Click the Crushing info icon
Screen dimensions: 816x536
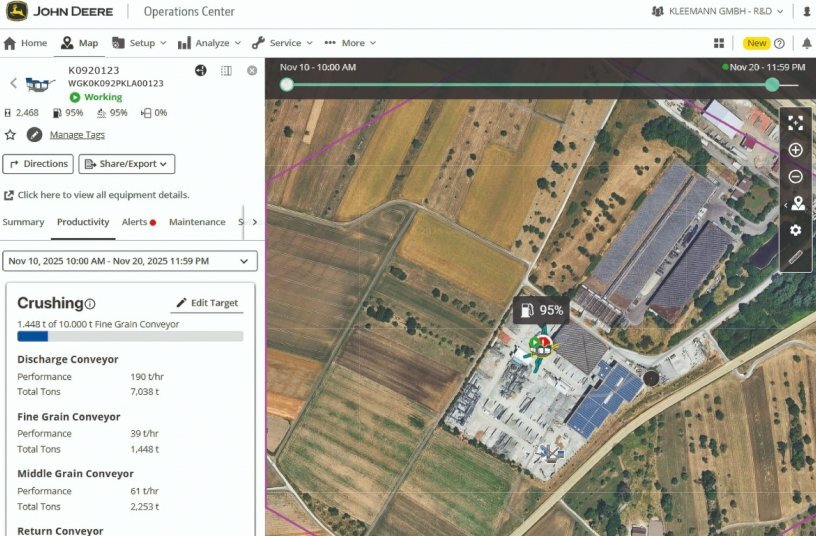tap(90, 304)
